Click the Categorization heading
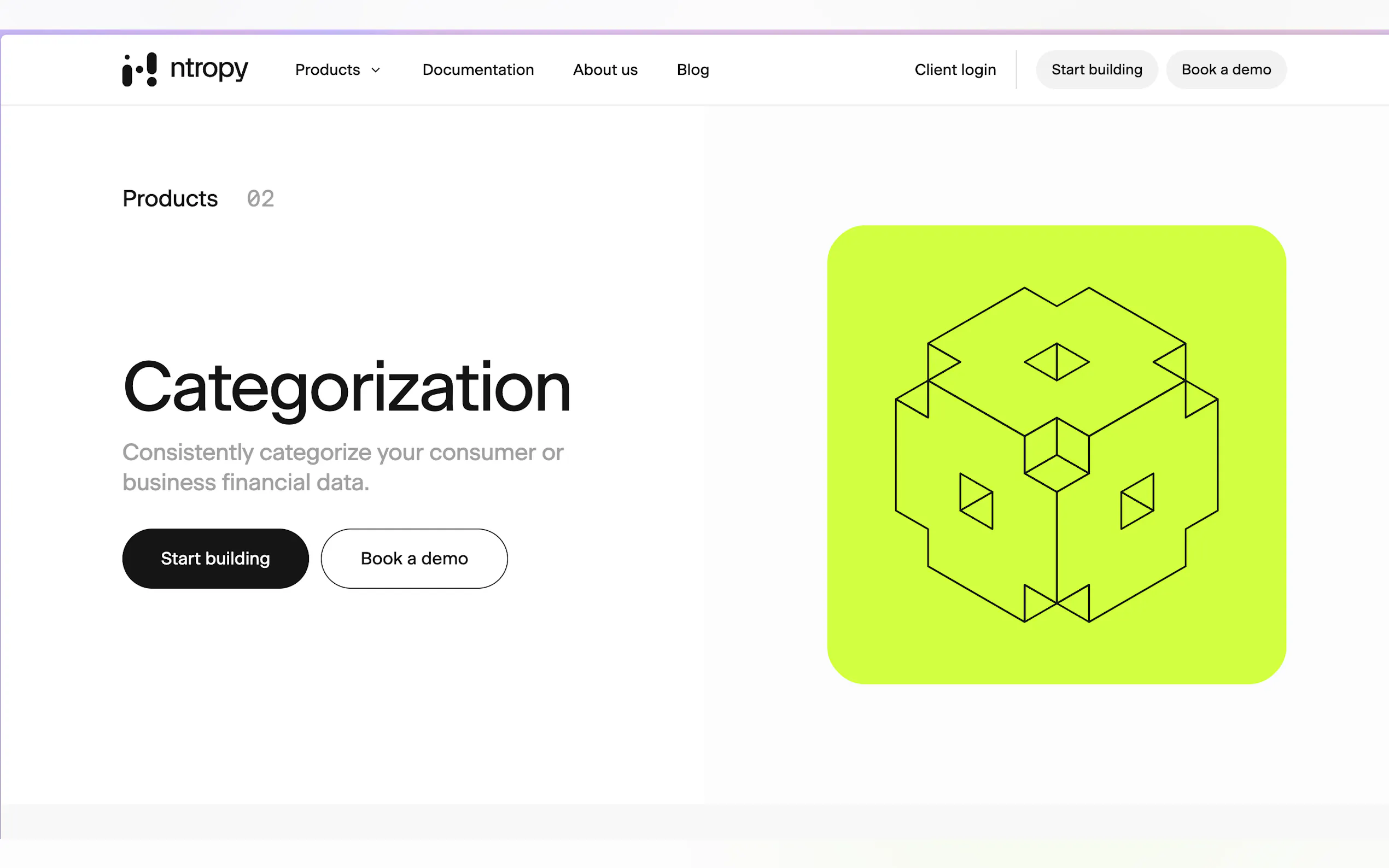The height and width of the screenshot is (868, 1389). pyautogui.click(x=346, y=388)
